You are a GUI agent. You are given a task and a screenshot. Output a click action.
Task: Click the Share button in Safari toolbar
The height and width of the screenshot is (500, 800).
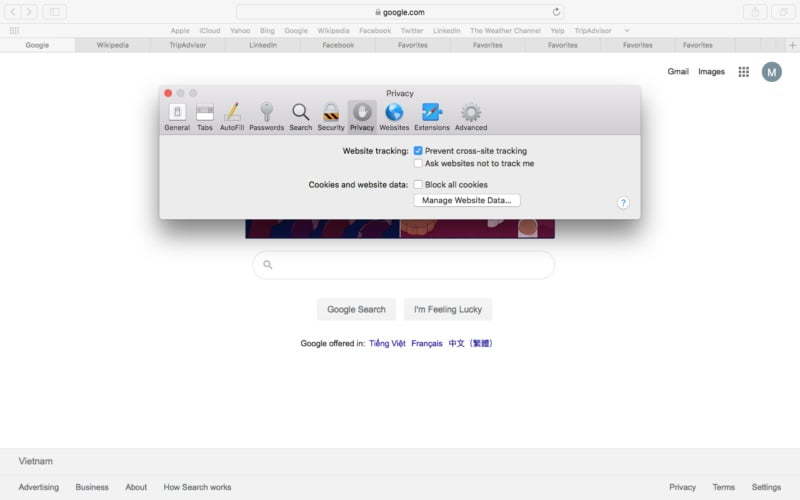pyautogui.click(x=755, y=12)
